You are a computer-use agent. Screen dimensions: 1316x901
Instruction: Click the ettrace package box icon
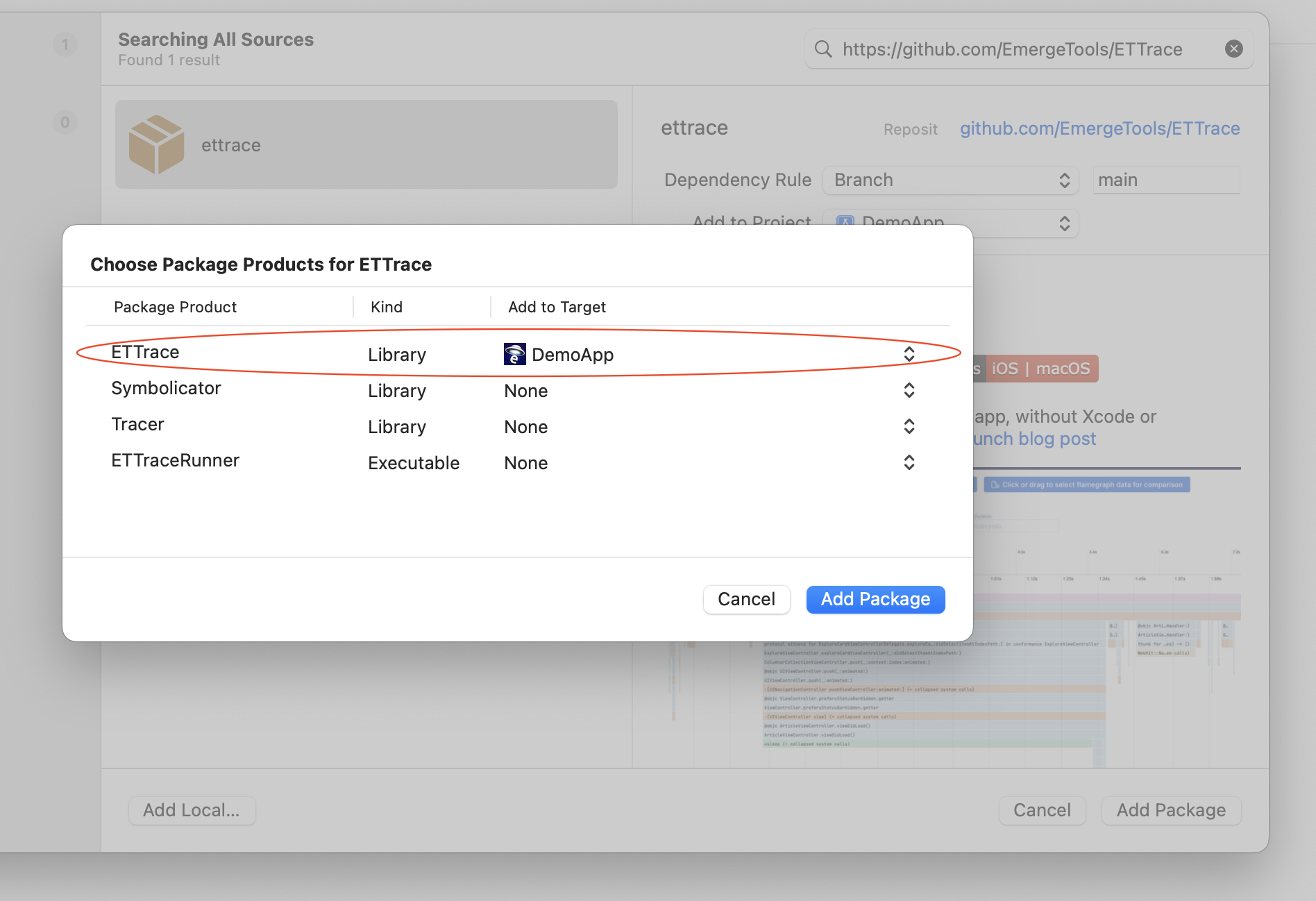(x=156, y=144)
